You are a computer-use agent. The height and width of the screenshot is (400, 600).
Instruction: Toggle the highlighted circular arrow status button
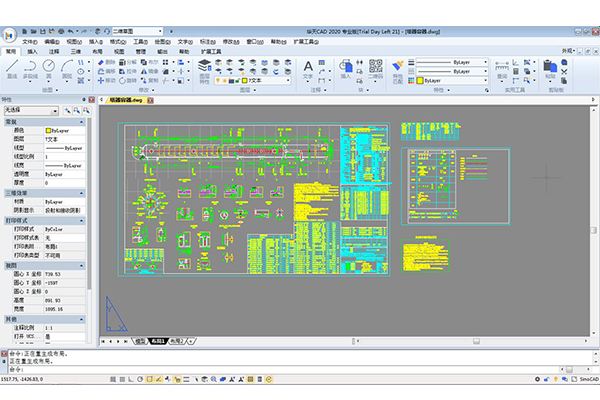[x=269, y=379]
